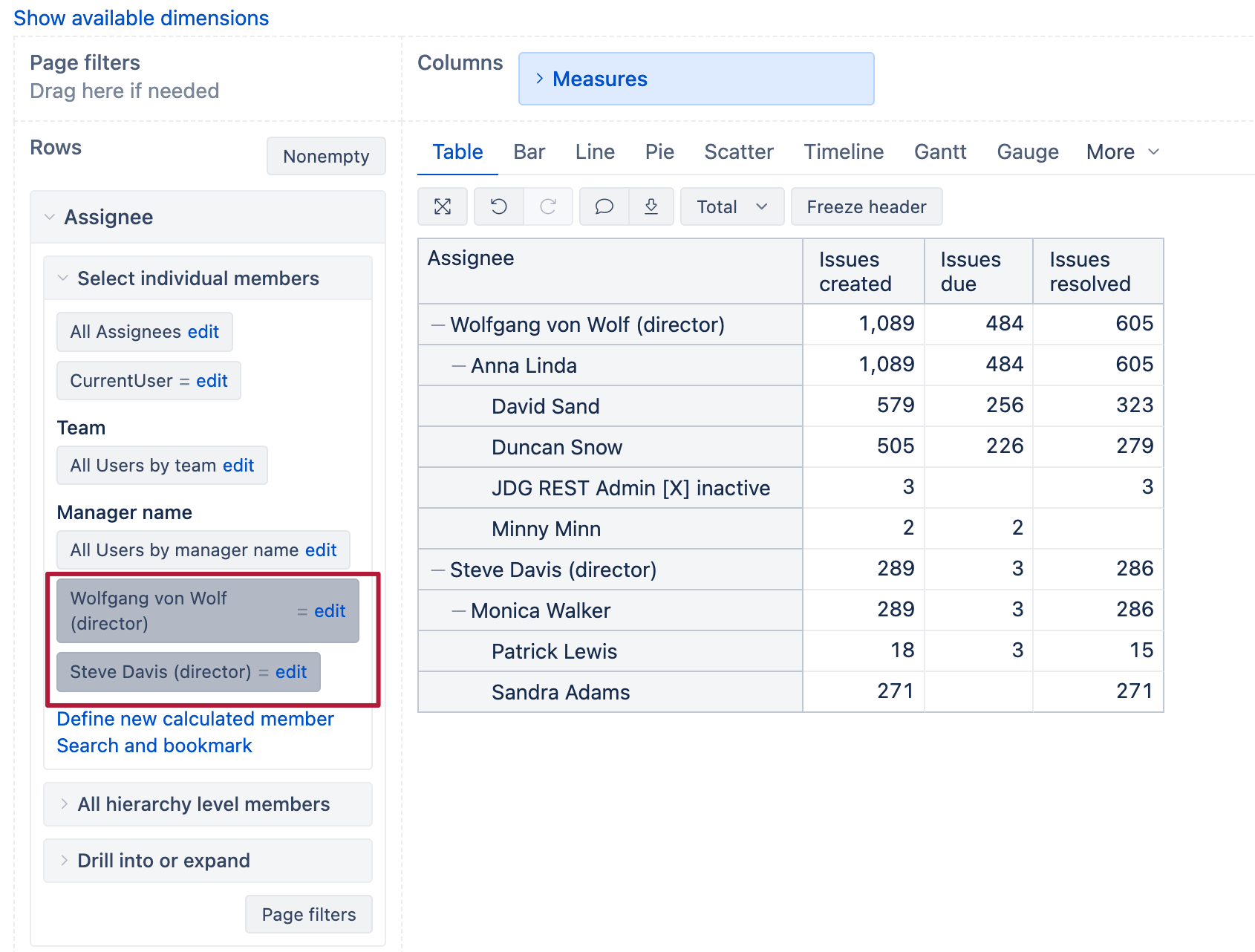
Task: Click the Issues due column header
Action: (979, 271)
